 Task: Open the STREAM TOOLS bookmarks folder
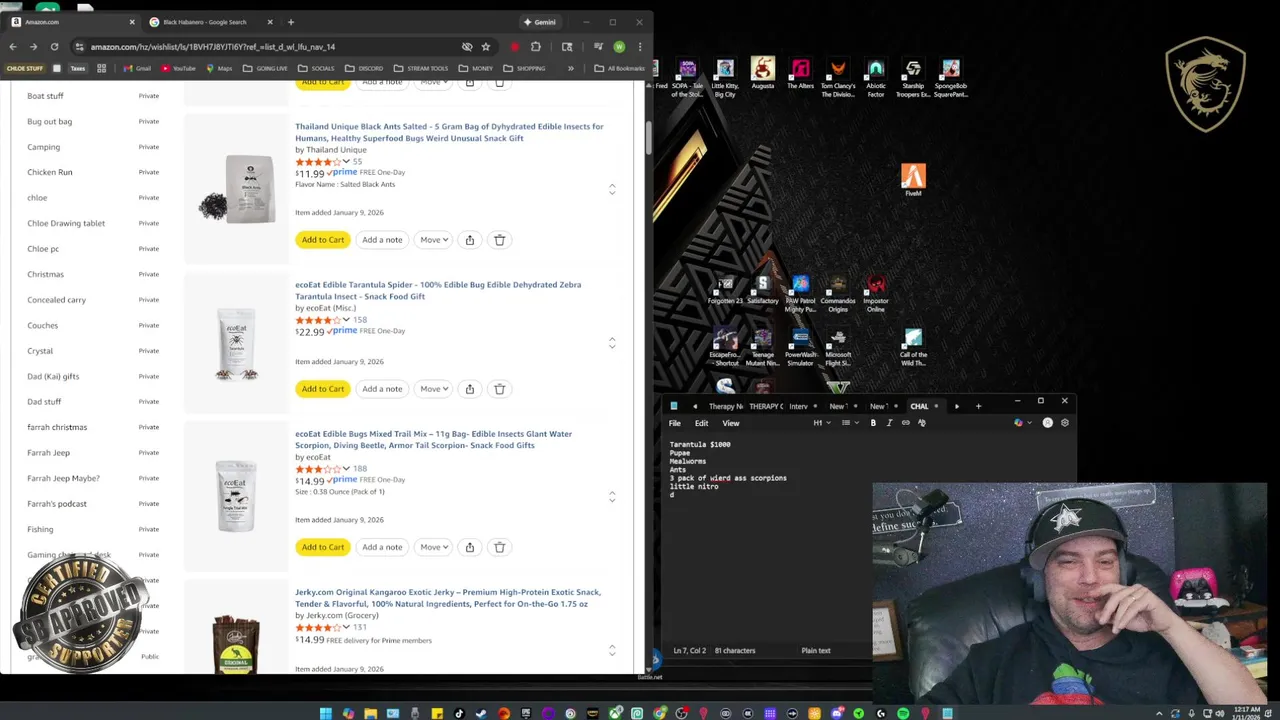[421, 68]
